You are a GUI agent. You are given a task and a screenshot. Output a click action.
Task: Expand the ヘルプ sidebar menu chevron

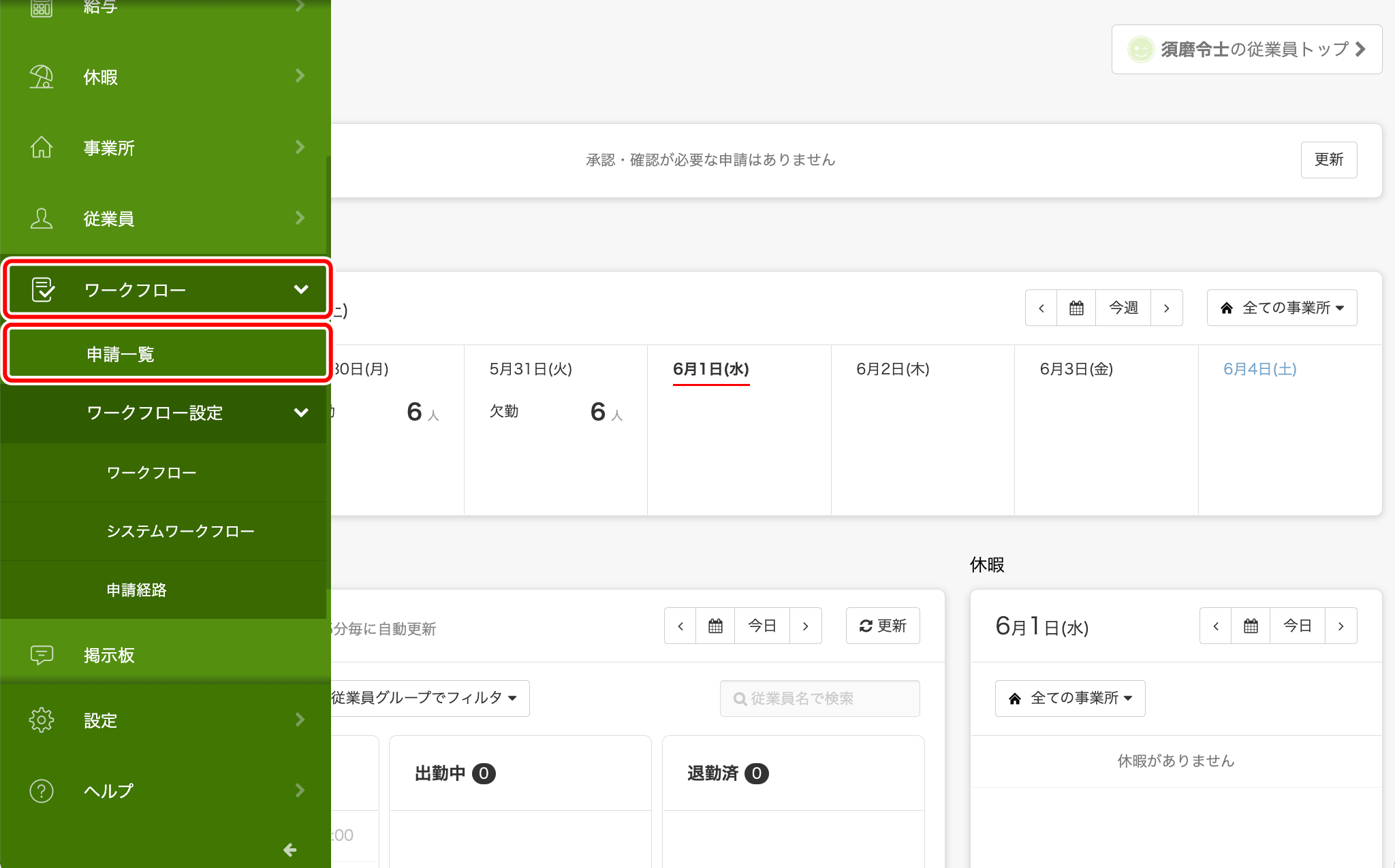click(x=300, y=790)
